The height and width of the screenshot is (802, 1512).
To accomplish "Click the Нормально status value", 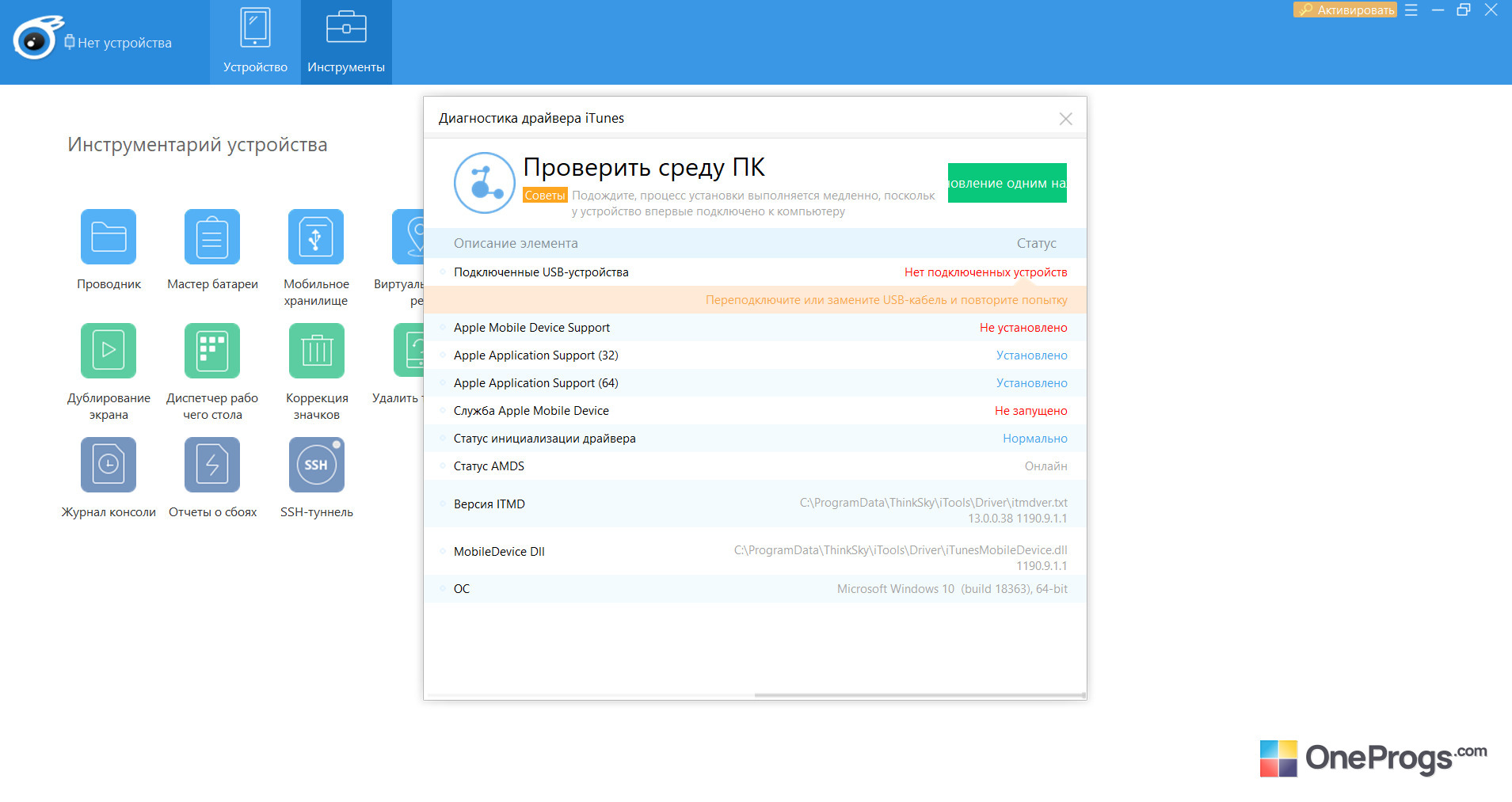I will pyautogui.click(x=1034, y=439).
